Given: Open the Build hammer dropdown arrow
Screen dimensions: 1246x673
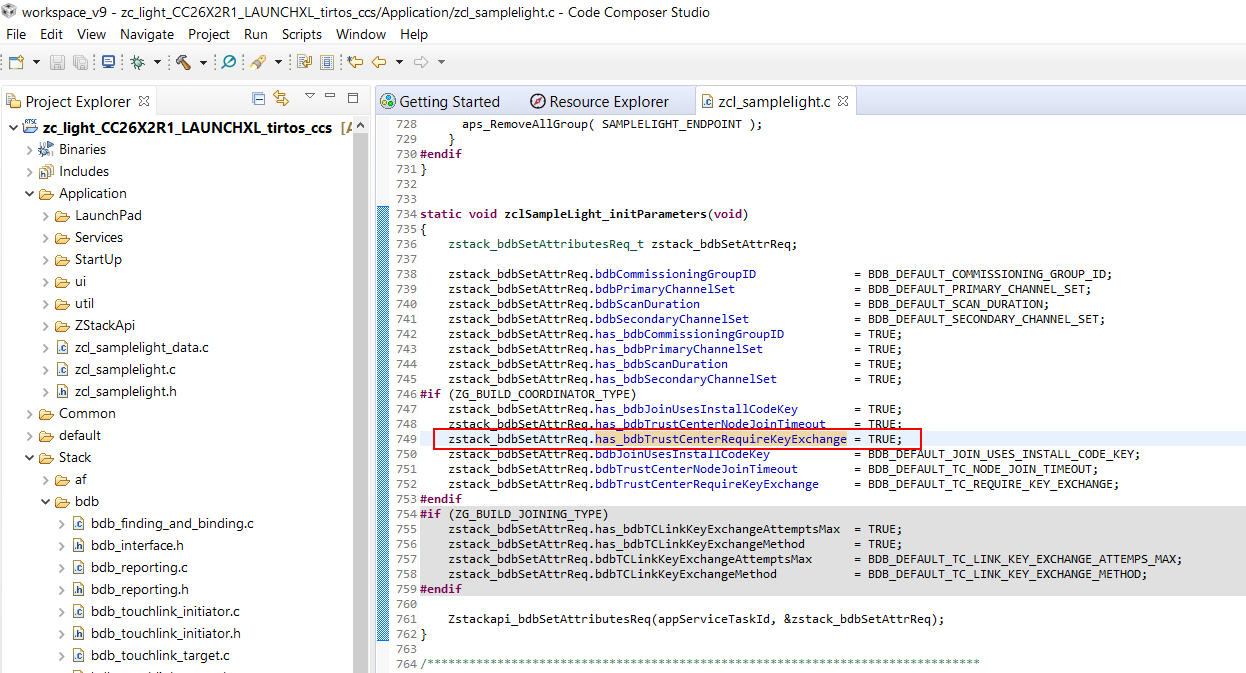Looking at the screenshot, I should click(x=202, y=62).
